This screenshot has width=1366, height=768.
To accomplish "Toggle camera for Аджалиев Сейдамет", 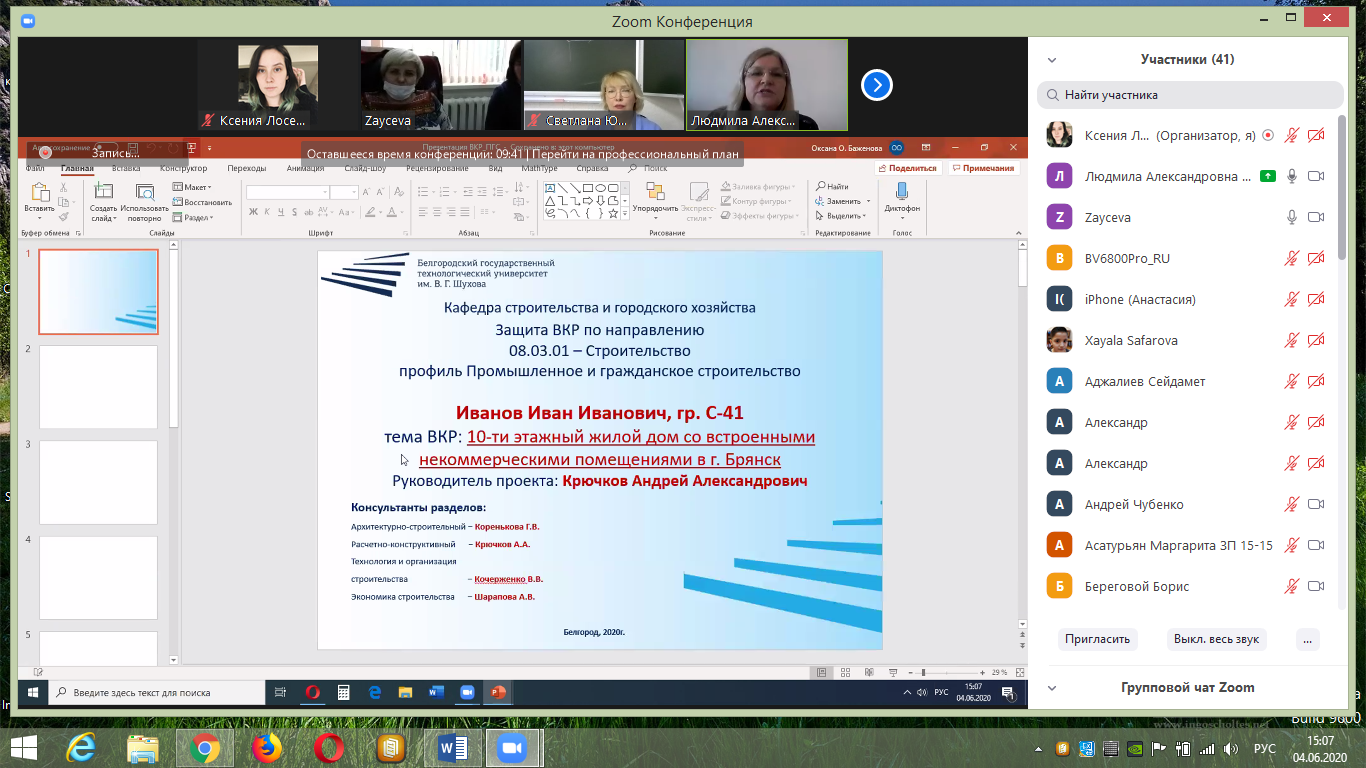I will click(x=1316, y=381).
